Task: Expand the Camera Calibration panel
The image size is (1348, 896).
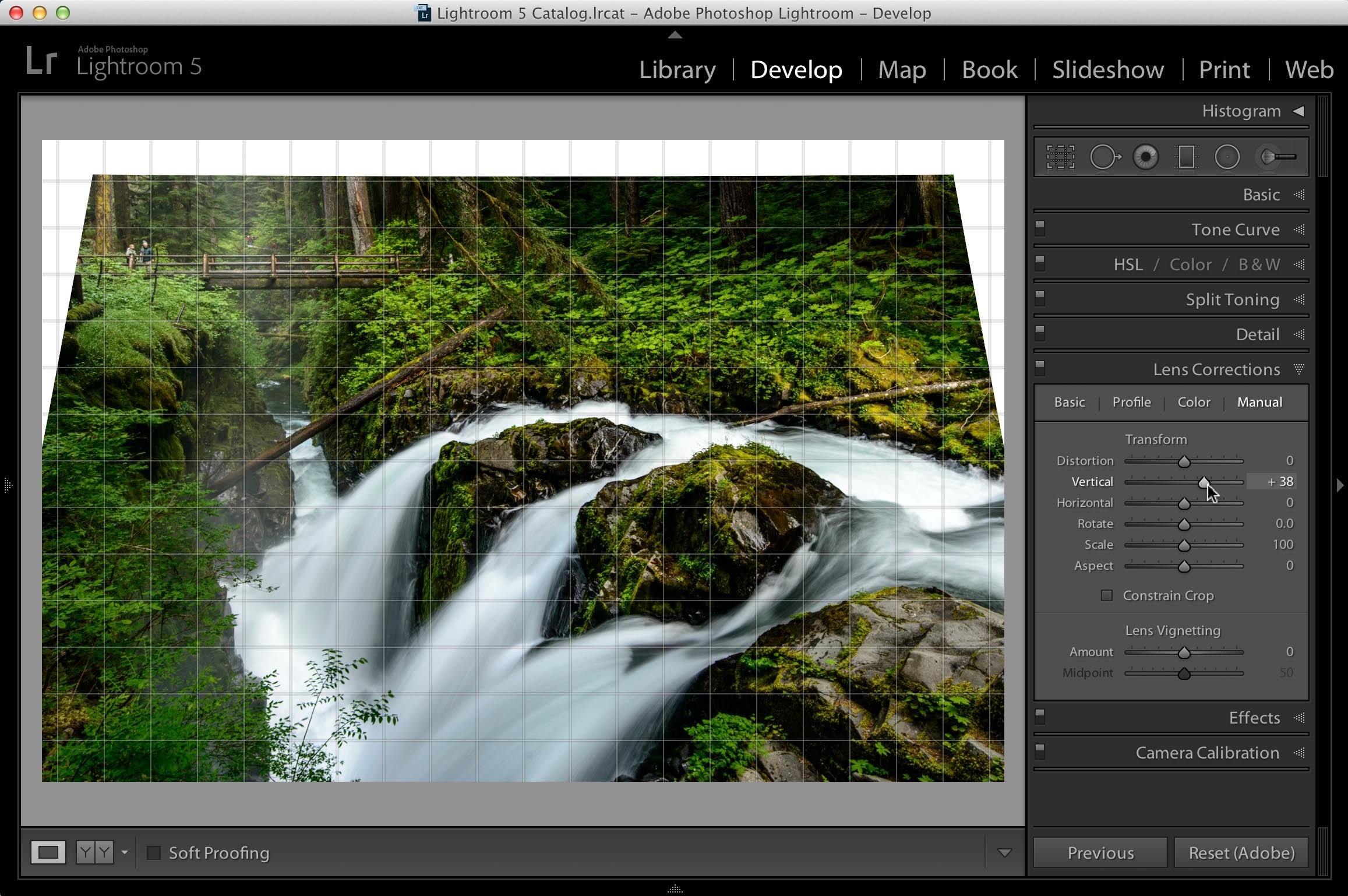Action: [x=1299, y=753]
